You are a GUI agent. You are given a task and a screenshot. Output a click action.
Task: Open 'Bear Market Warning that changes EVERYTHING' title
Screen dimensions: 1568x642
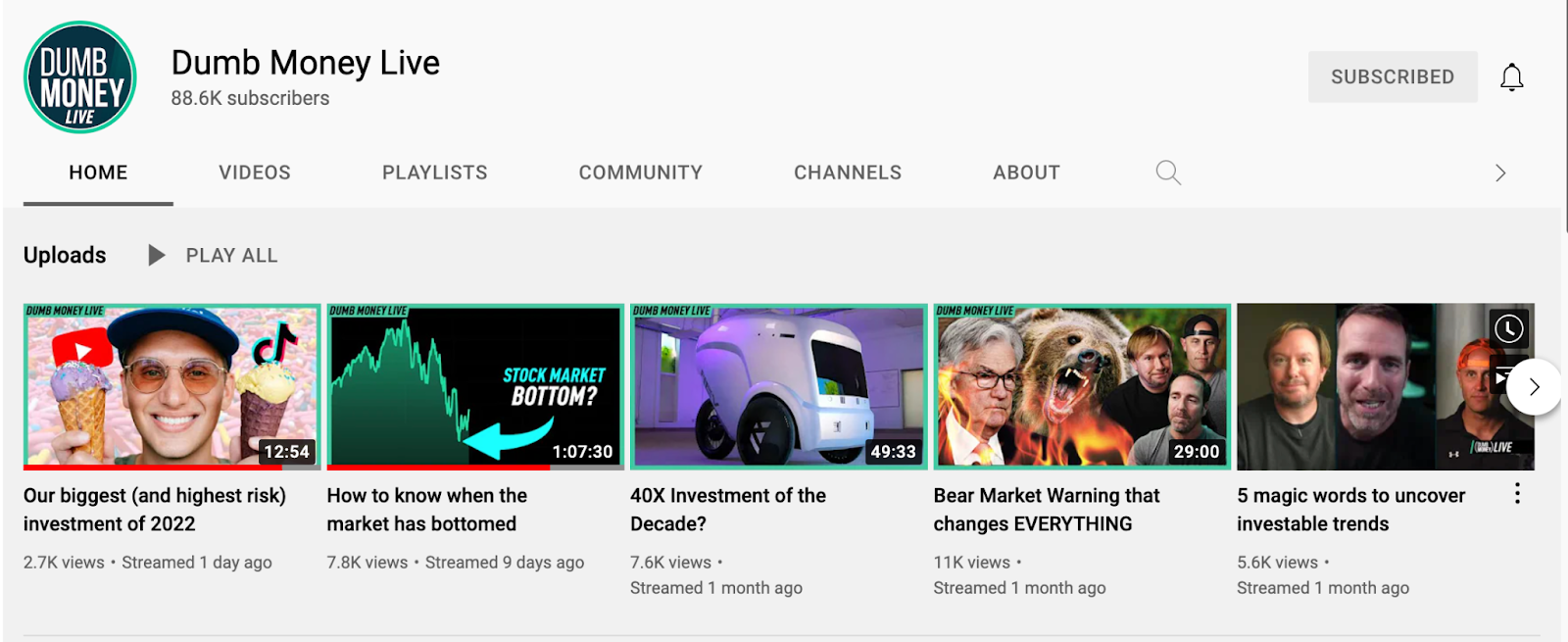tap(1047, 510)
